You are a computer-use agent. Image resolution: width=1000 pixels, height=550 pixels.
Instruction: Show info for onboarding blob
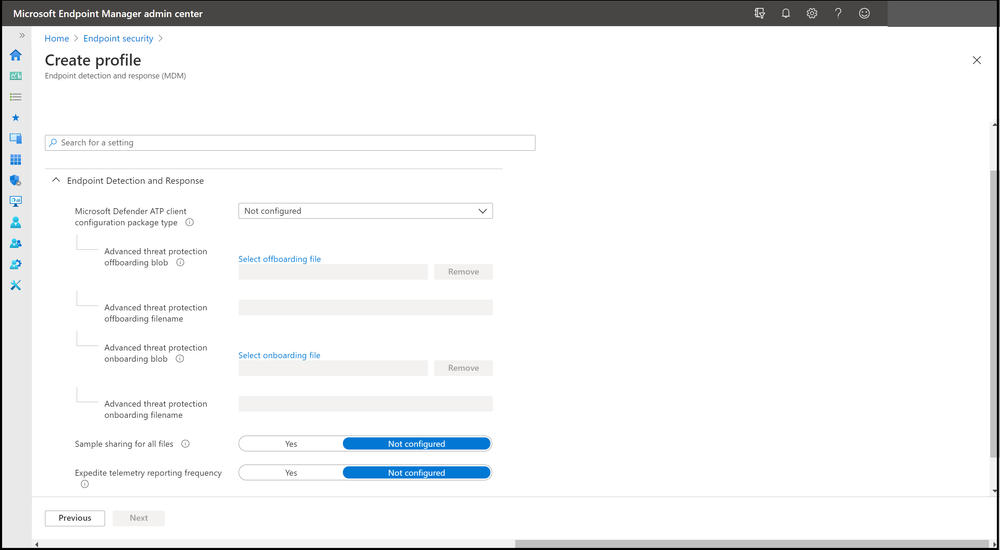pyautogui.click(x=180, y=359)
